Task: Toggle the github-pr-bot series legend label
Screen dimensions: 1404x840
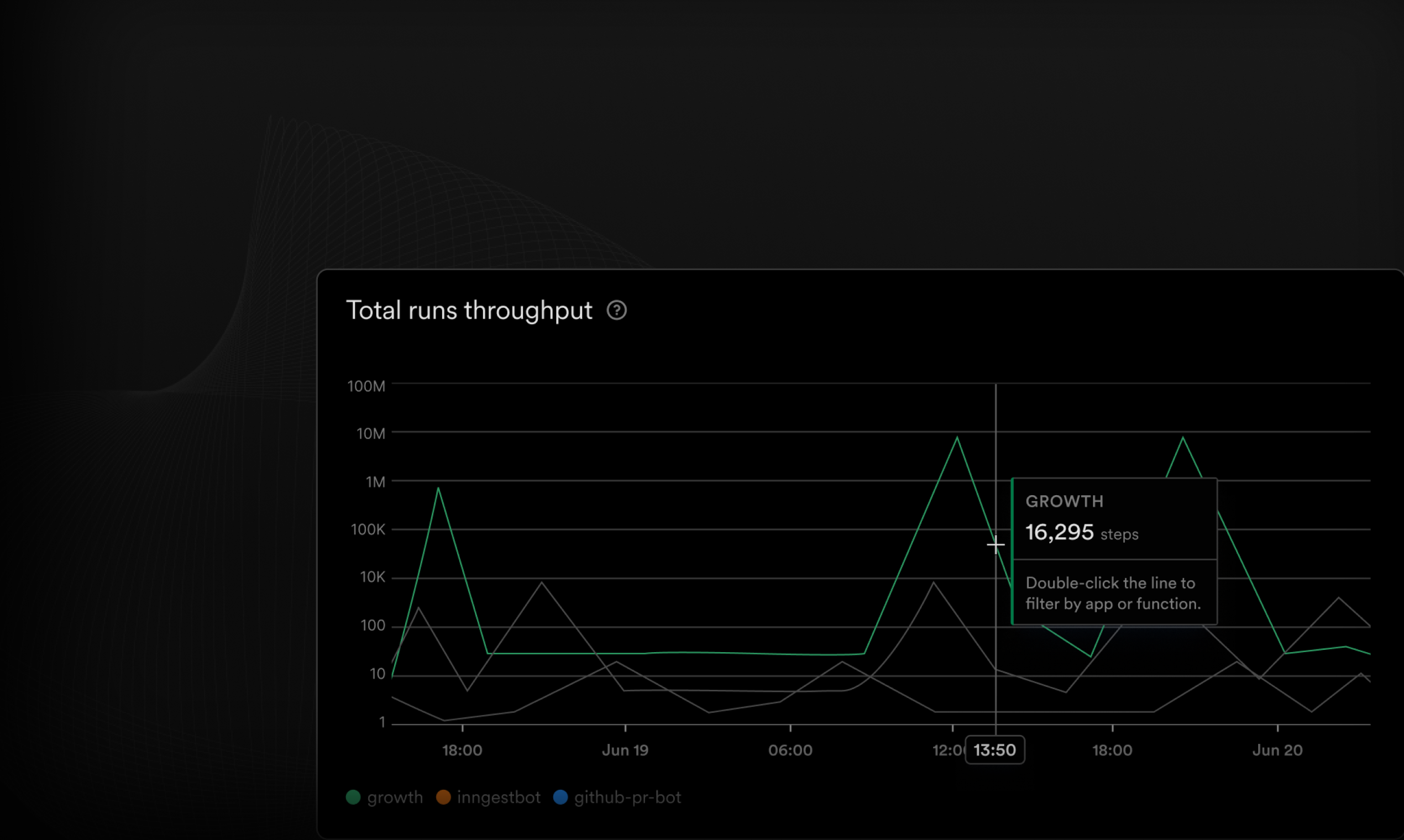Action: click(627, 797)
